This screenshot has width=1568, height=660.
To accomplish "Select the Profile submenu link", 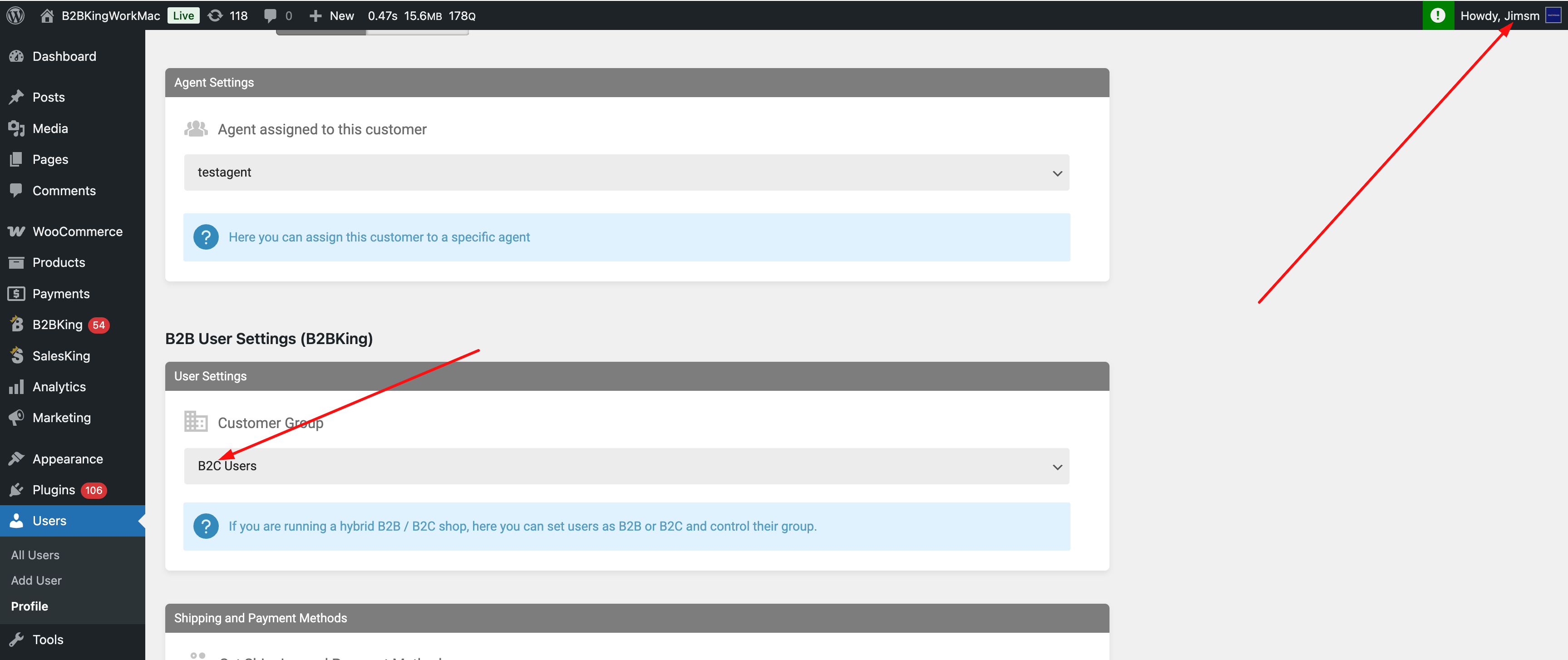I will pos(29,606).
